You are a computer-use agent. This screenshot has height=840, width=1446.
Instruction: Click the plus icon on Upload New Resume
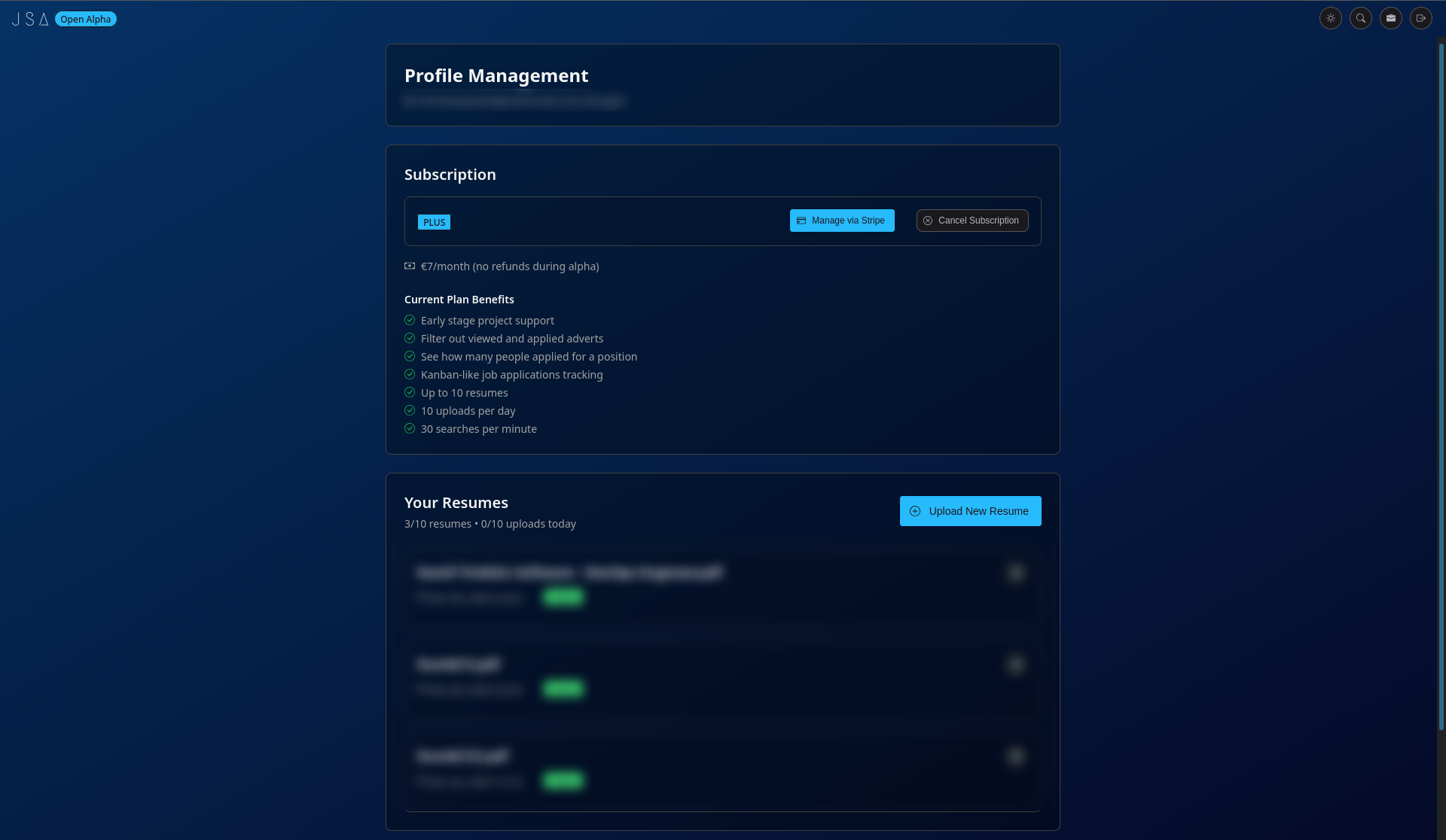[x=914, y=510]
